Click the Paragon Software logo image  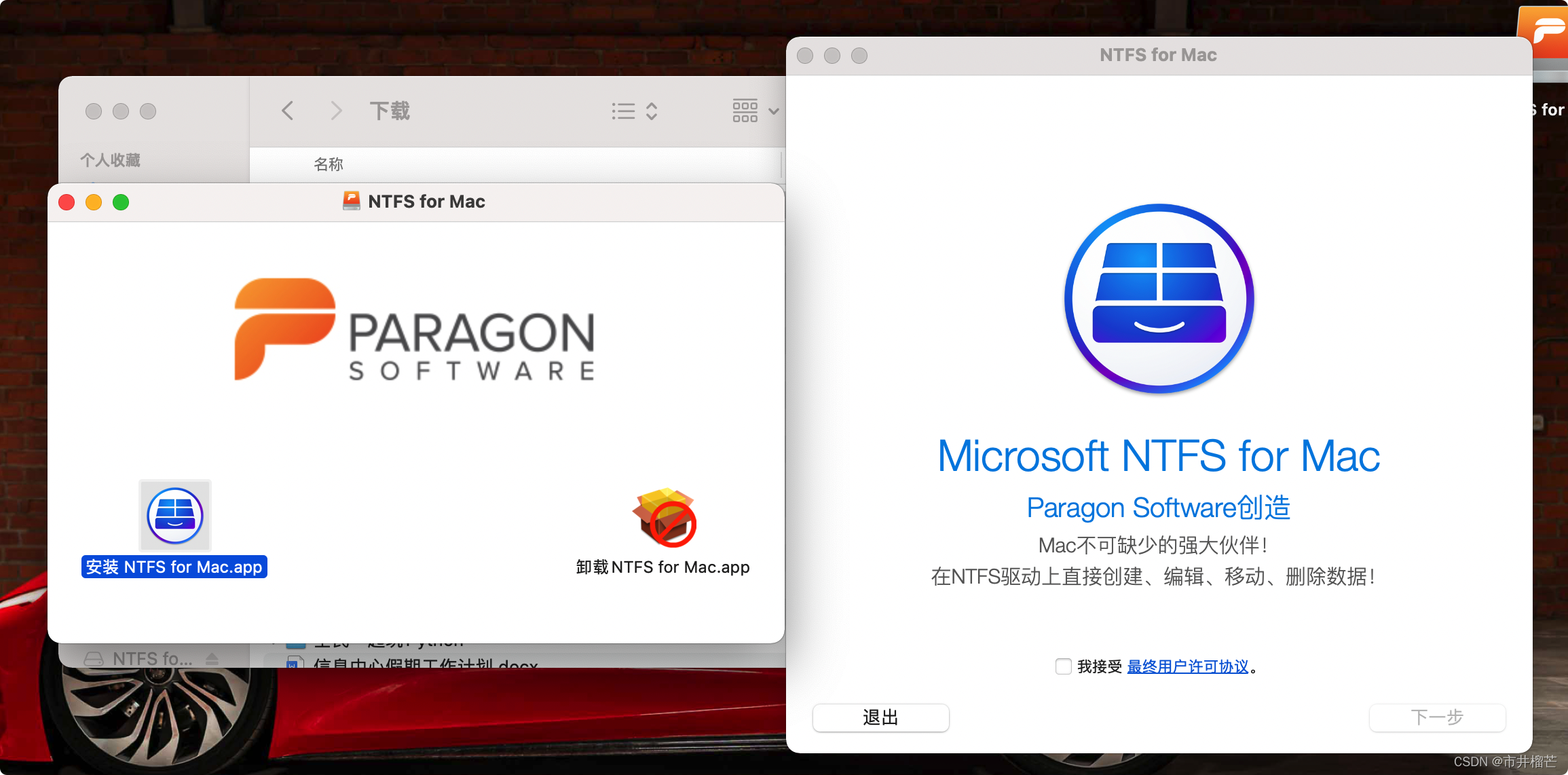[415, 330]
